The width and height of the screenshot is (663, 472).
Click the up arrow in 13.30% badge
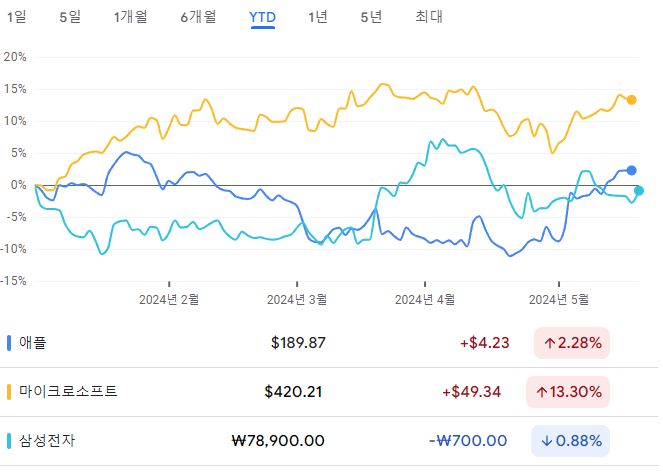pyautogui.click(x=542, y=392)
